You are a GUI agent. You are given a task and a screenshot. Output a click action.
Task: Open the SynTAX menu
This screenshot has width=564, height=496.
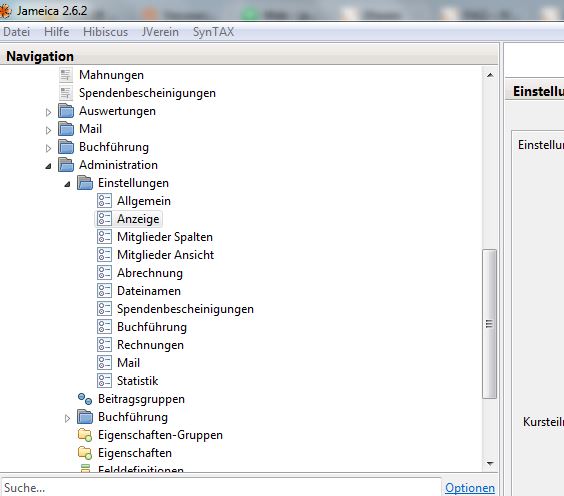(x=213, y=32)
